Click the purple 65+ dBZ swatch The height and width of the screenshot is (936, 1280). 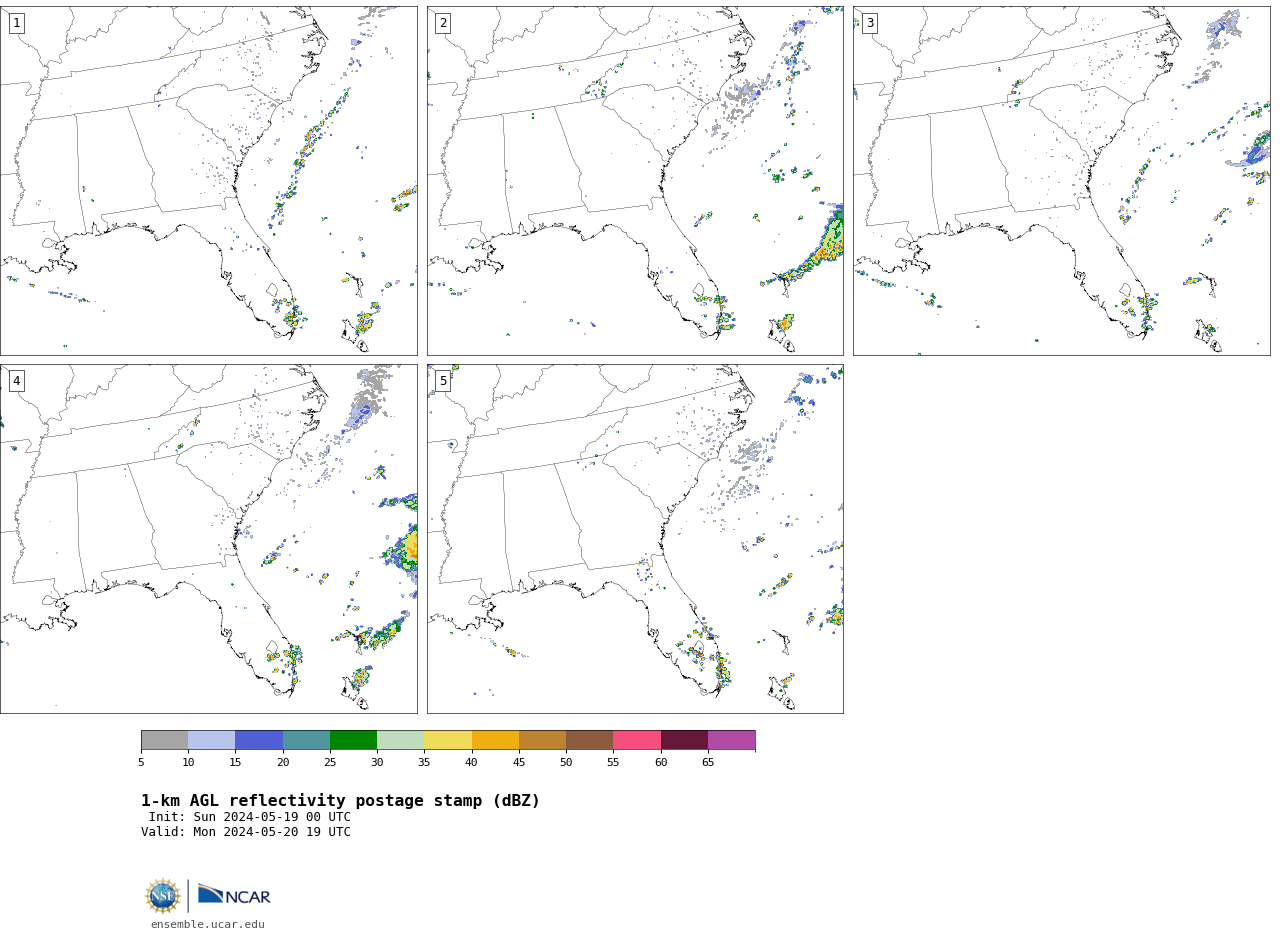tap(732, 740)
